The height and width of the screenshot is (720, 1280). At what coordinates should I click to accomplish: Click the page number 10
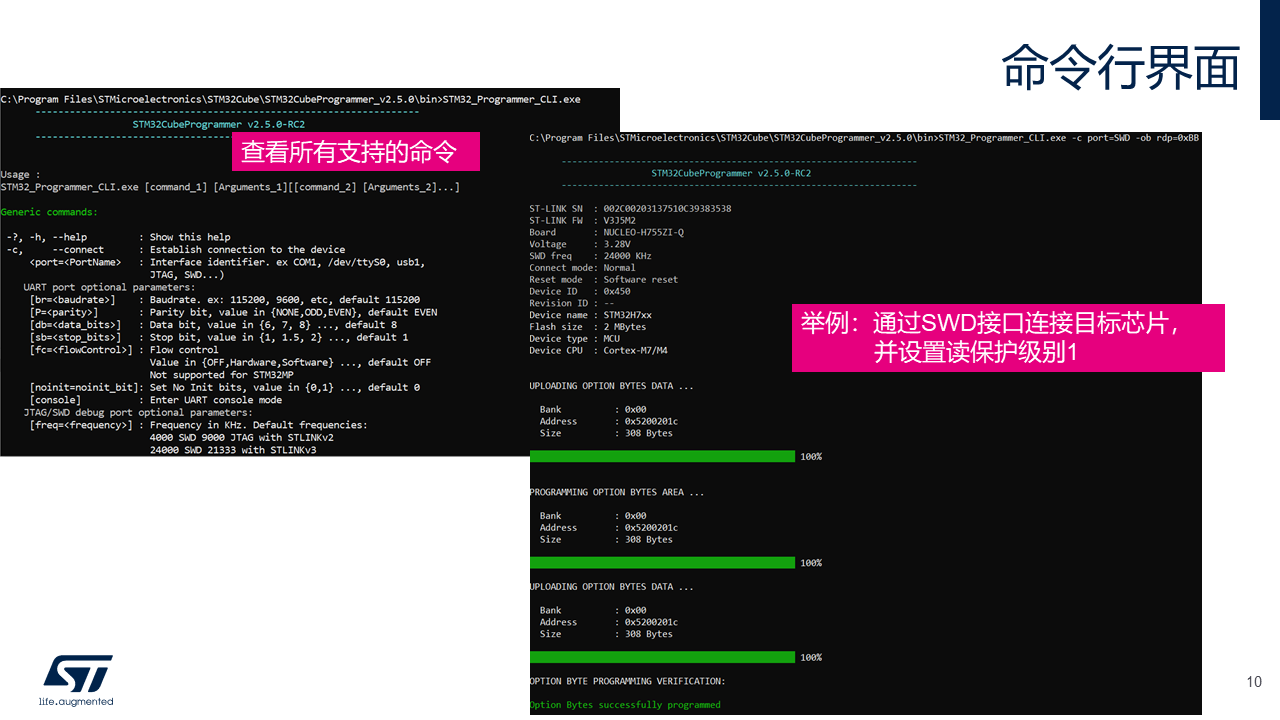click(1253, 681)
